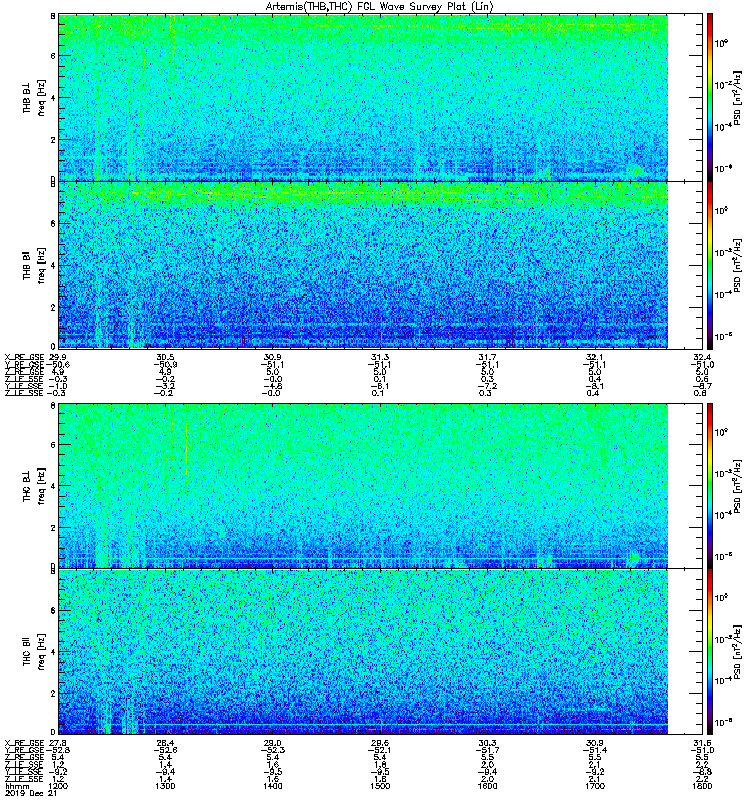Image resolution: width=750 pixels, height=800 pixels.
Task: Click the 6 Hz tick label of THC B∥ panel
Action: pyautogui.click(x=53, y=610)
